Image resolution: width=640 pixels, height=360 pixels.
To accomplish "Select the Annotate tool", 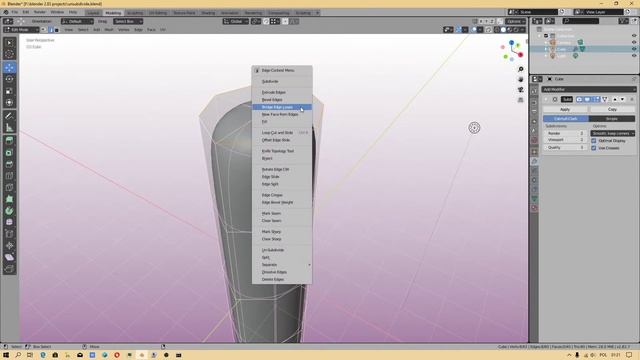I will [x=9, y=116].
